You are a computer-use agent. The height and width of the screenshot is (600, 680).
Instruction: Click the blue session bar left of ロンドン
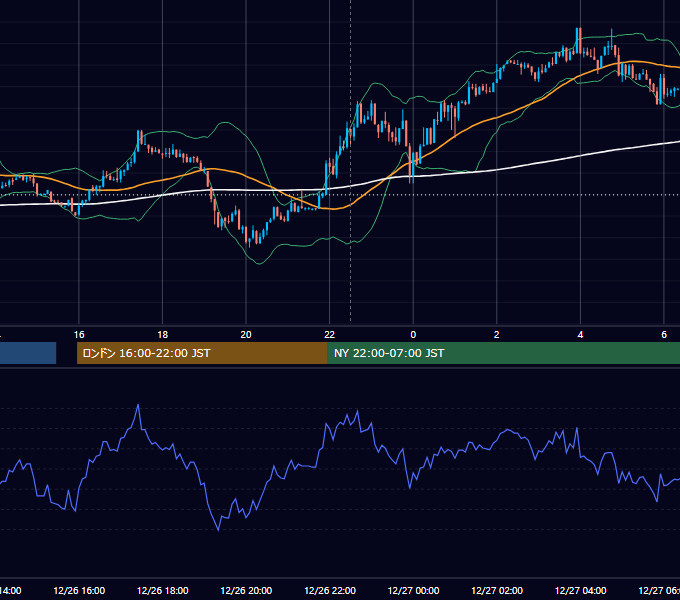click(28, 353)
